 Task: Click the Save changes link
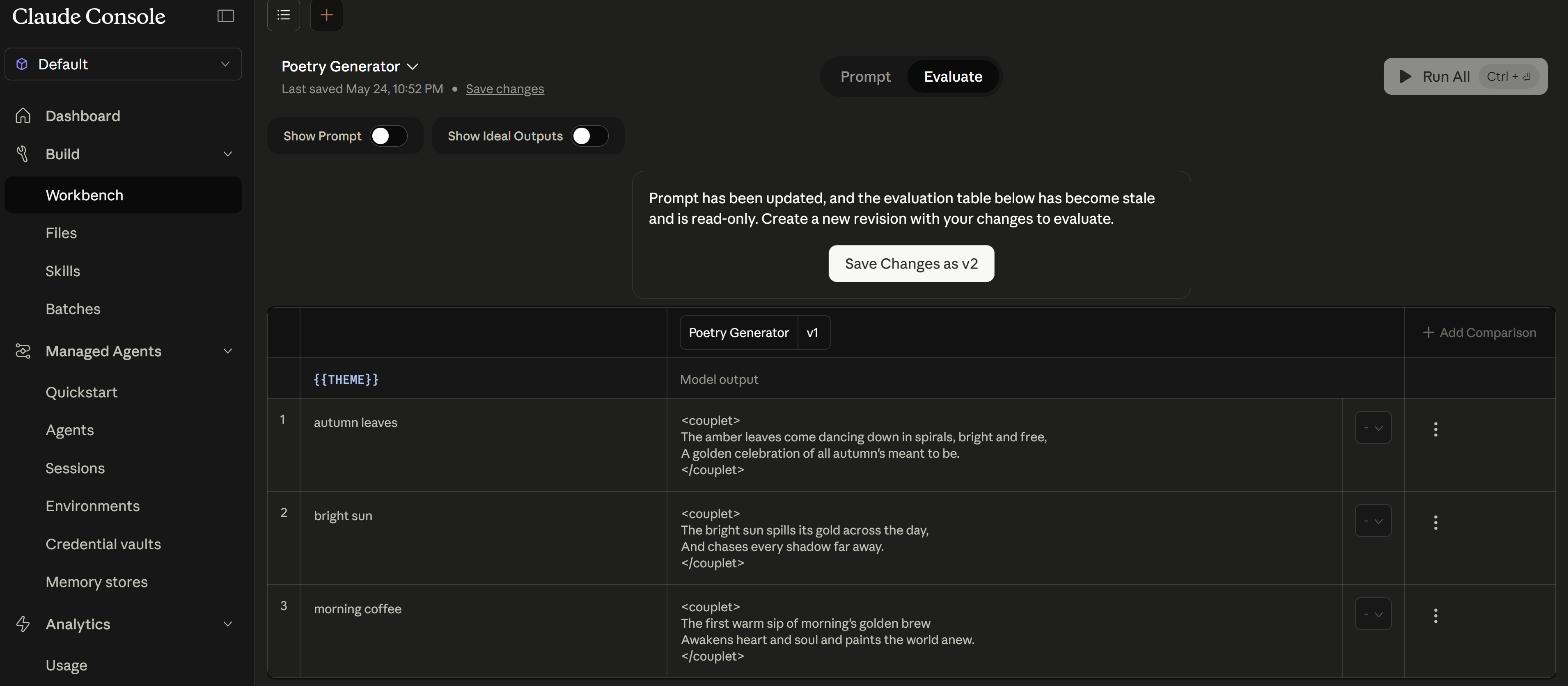(x=504, y=89)
